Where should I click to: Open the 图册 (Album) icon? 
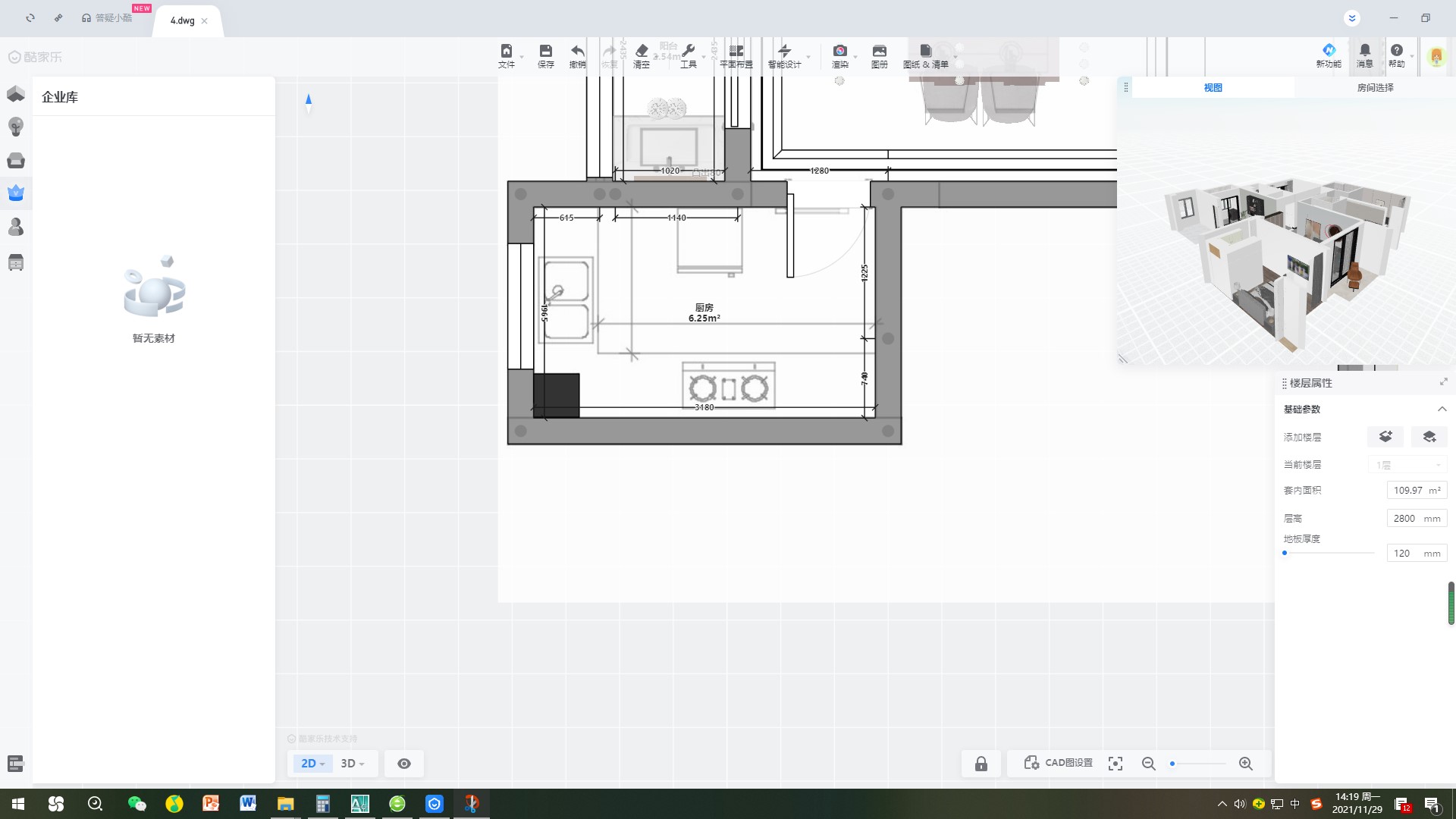tap(879, 52)
